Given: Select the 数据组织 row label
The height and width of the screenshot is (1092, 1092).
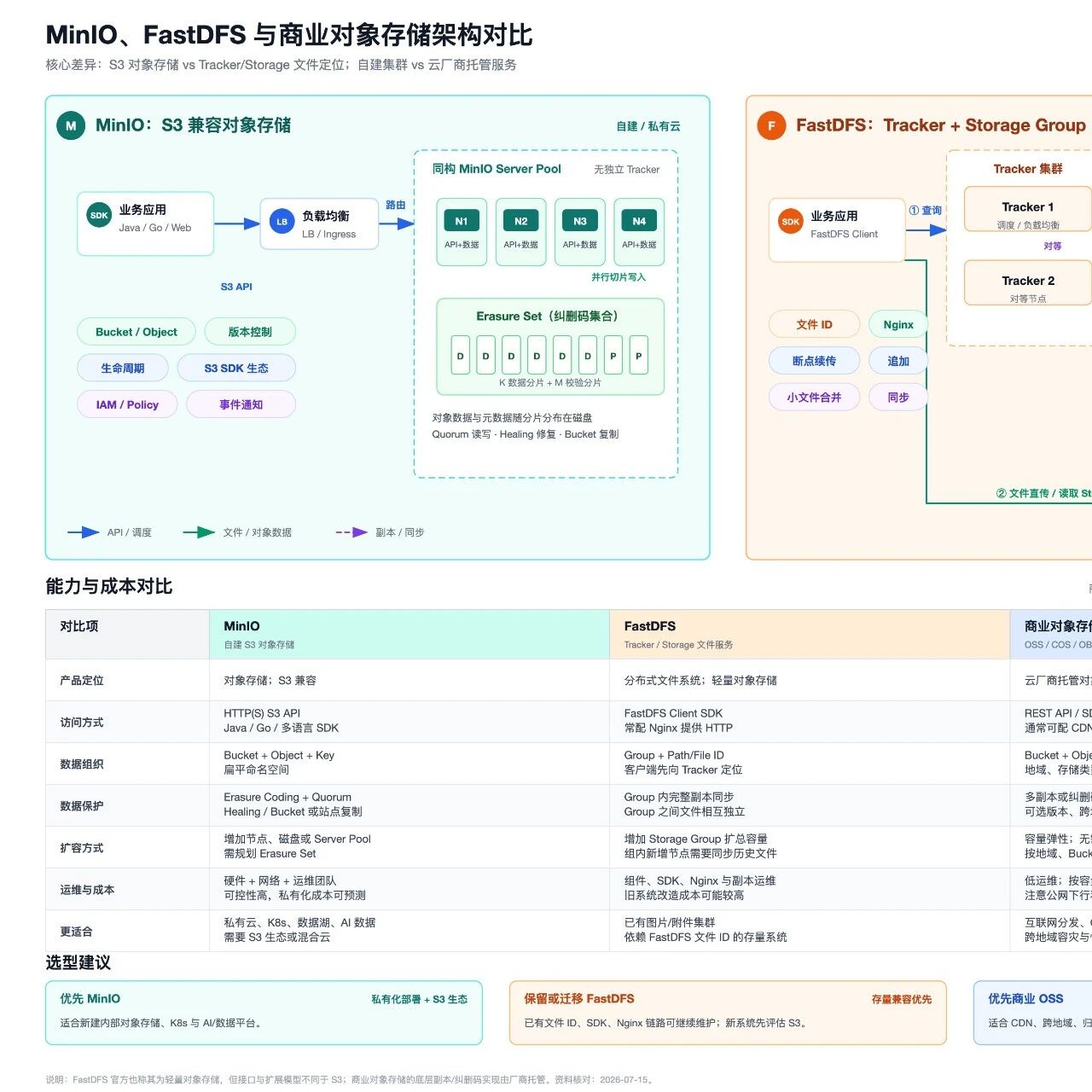Looking at the screenshot, I should click(x=82, y=764).
